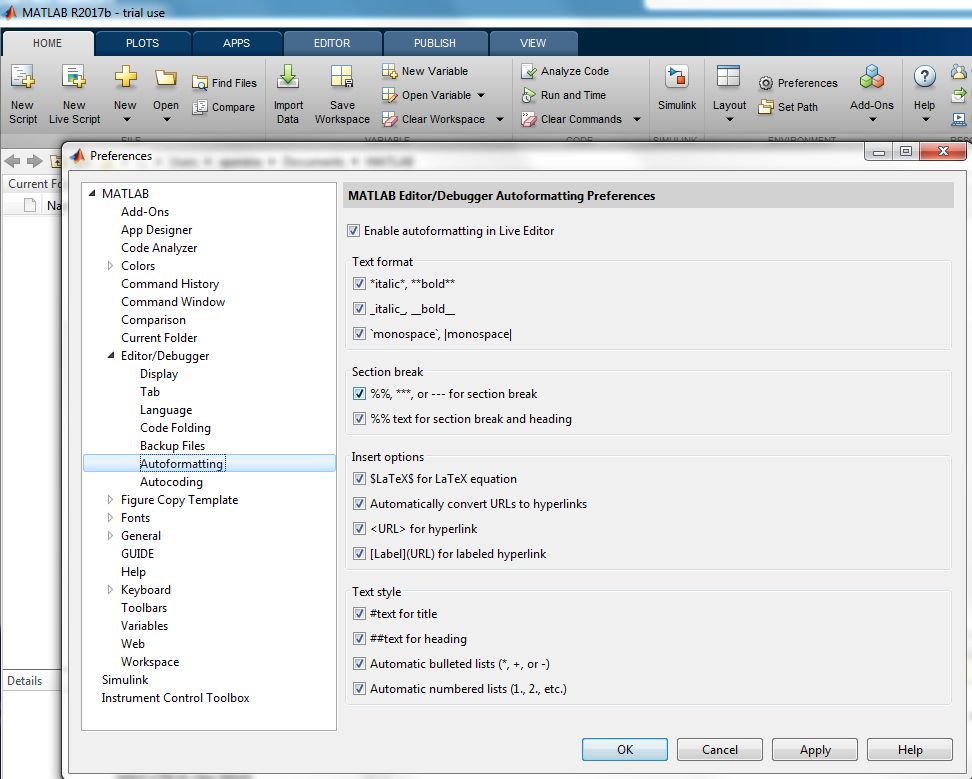
Task: Toggle [Label](URL) for labeled hyperlink
Action: [359, 553]
